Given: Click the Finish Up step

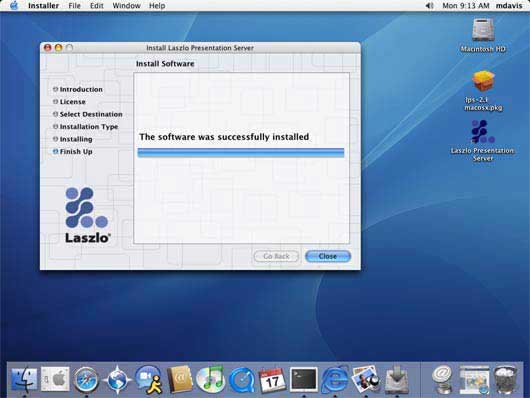Looking at the screenshot, I should tap(73, 151).
